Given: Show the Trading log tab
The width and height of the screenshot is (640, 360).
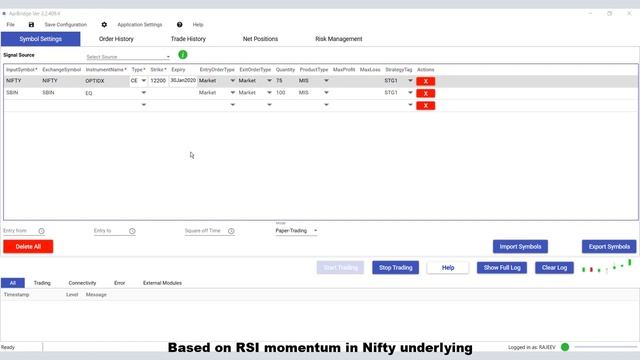Looking at the screenshot, I should coord(42,283).
